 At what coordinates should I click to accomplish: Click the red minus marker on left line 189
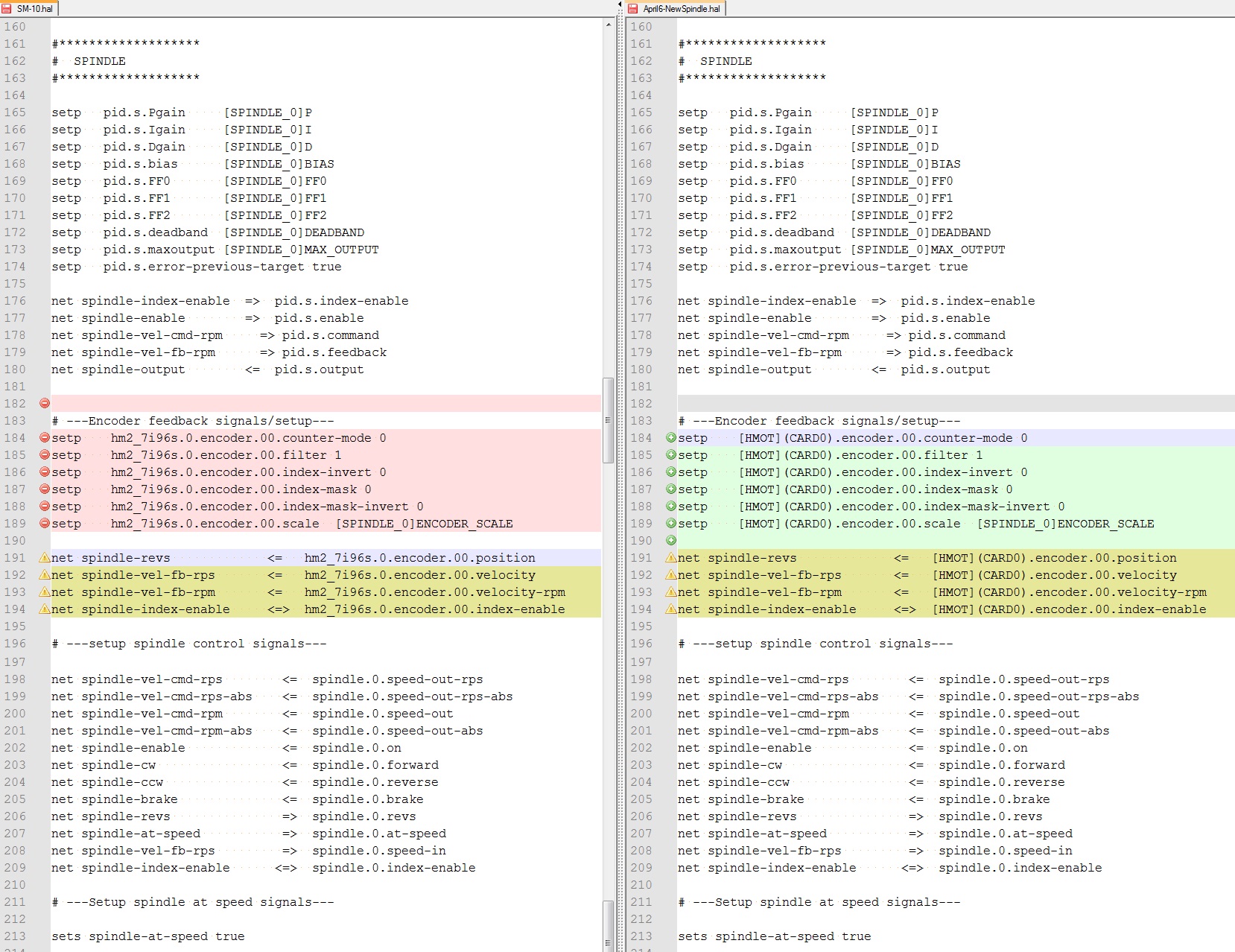pyautogui.click(x=45, y=524)
